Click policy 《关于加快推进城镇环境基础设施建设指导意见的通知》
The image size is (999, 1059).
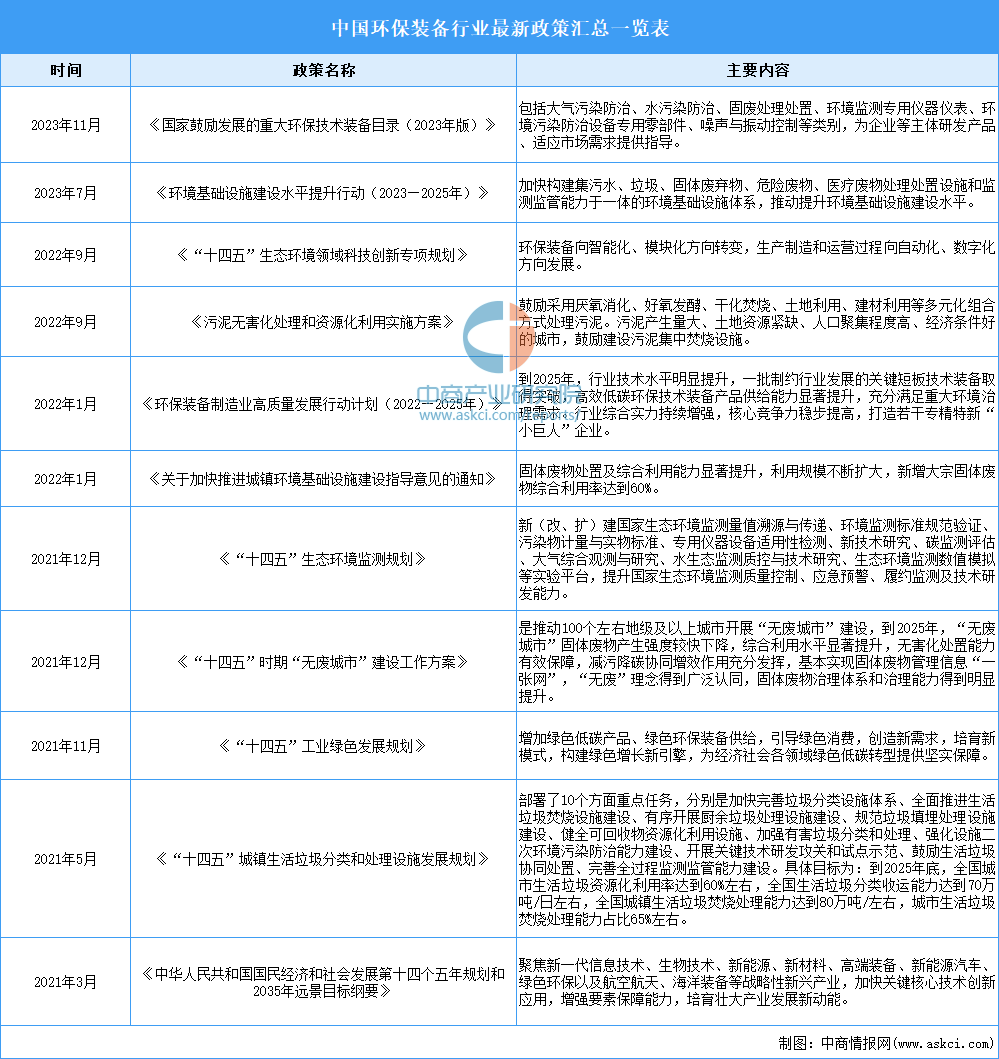coord(323,479)
